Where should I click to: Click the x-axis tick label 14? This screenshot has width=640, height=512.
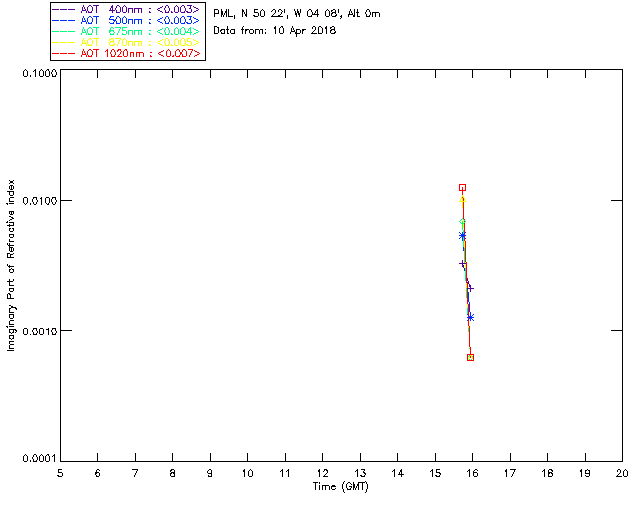coord(398,474)
